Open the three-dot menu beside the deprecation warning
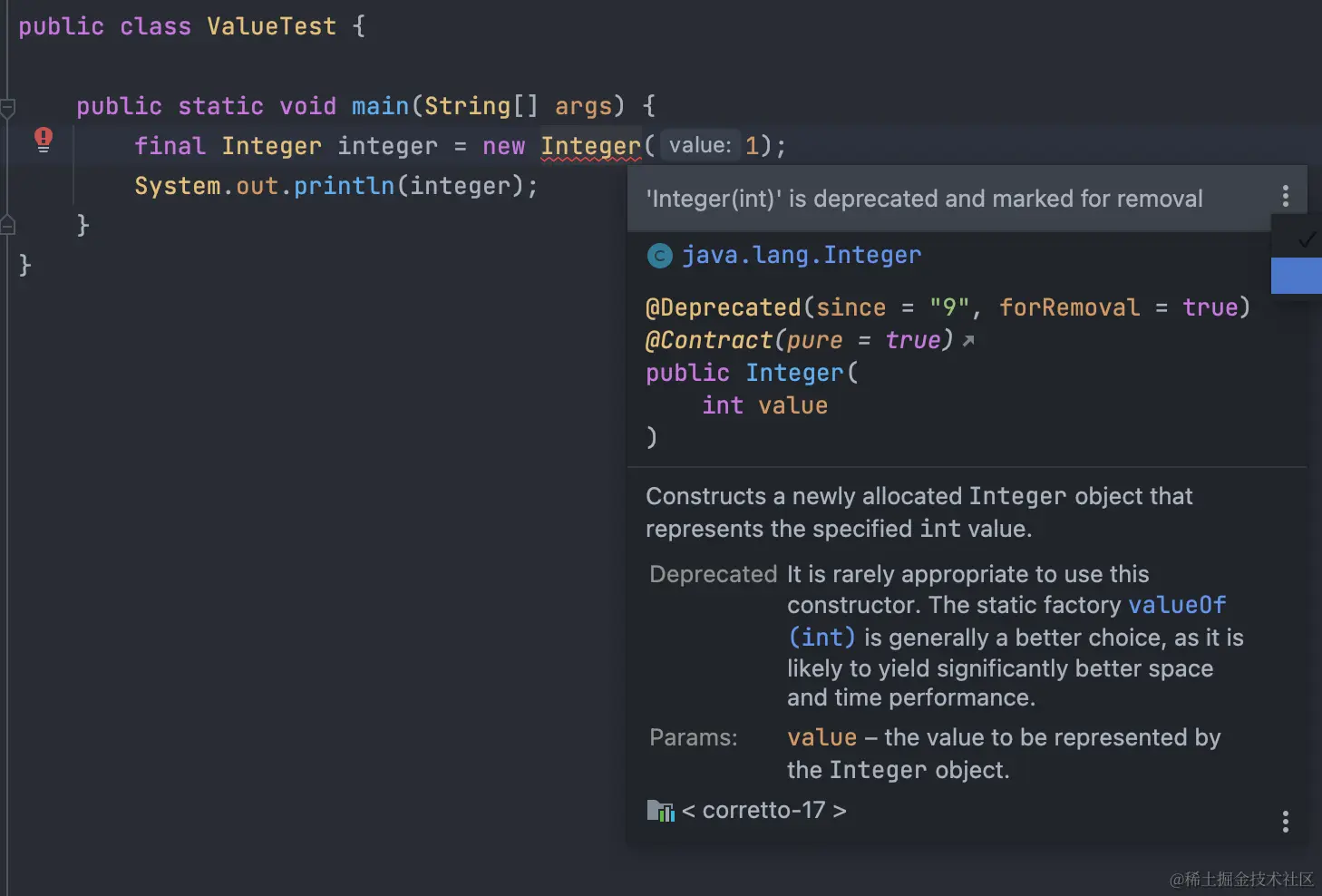Image resolution: width=1322 pixels, height=896 pixels. coord(1285,196)
